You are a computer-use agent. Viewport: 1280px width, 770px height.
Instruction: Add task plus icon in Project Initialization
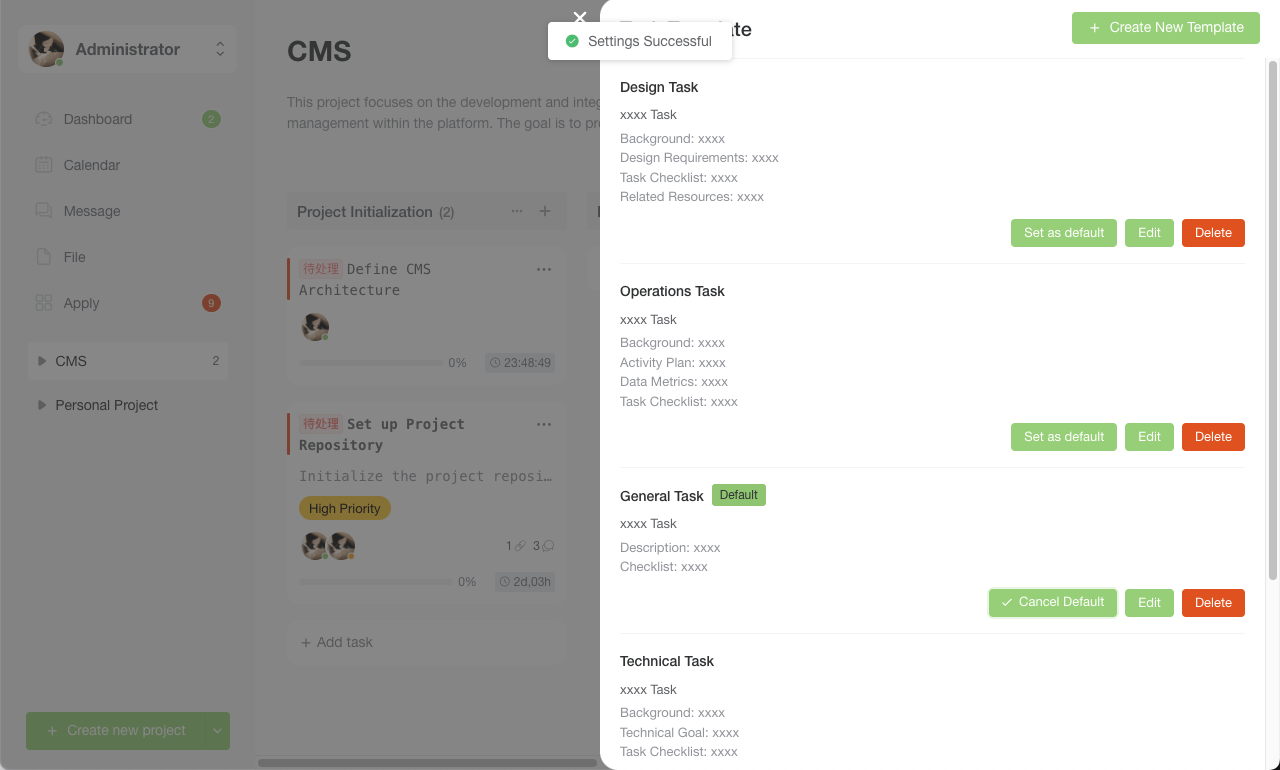[x=545, y=211]
